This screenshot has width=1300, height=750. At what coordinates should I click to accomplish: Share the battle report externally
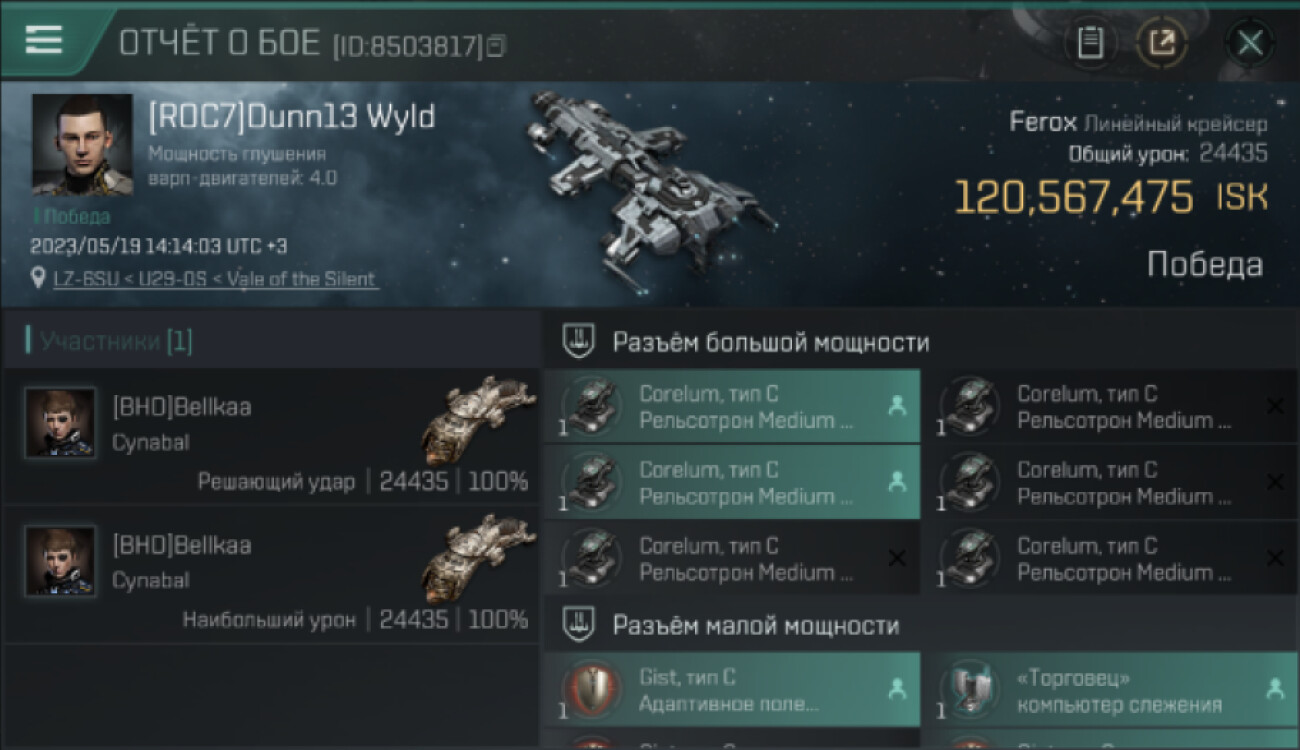point(1162,43)
